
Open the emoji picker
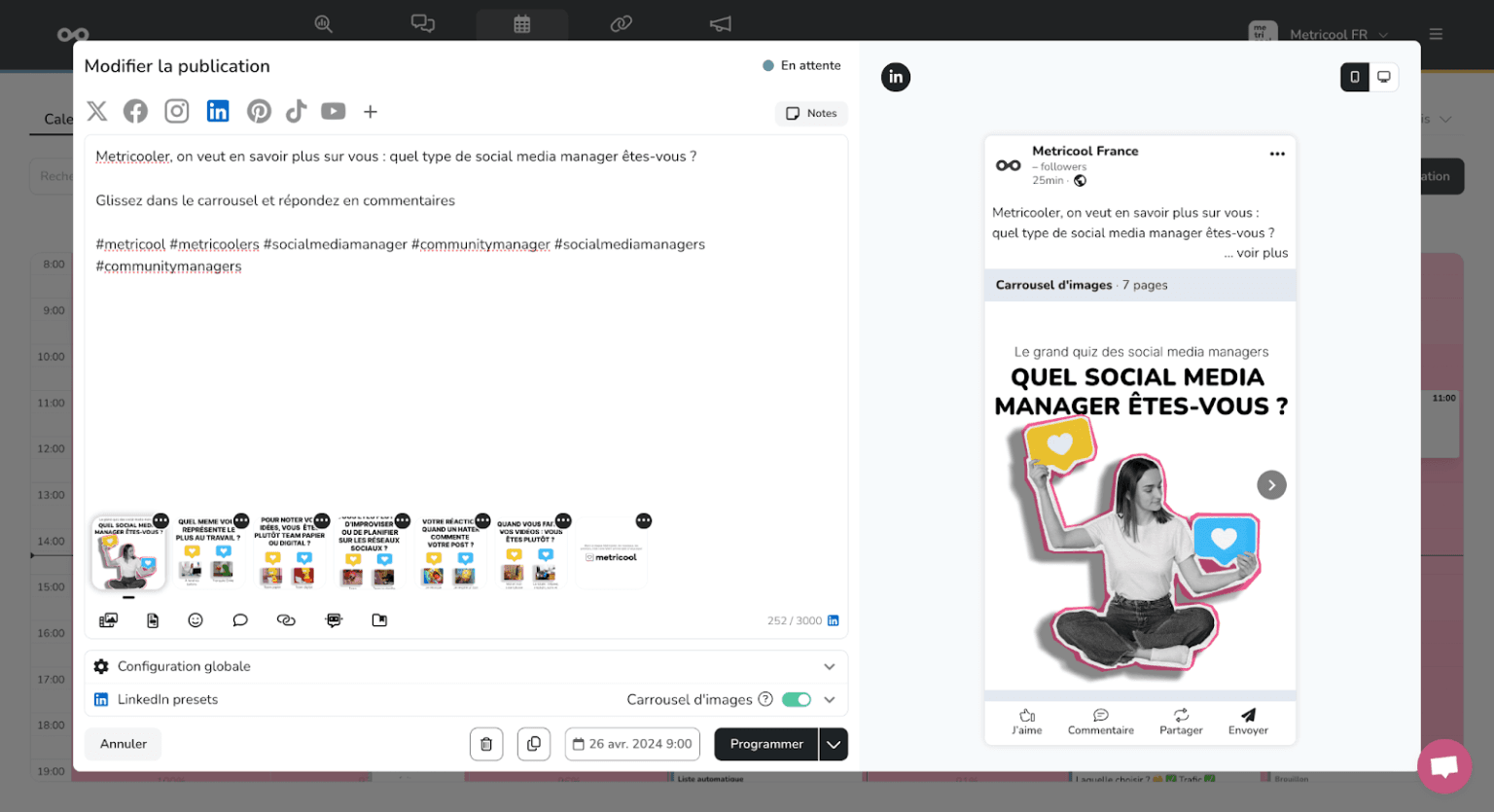(x=196, y=619)
